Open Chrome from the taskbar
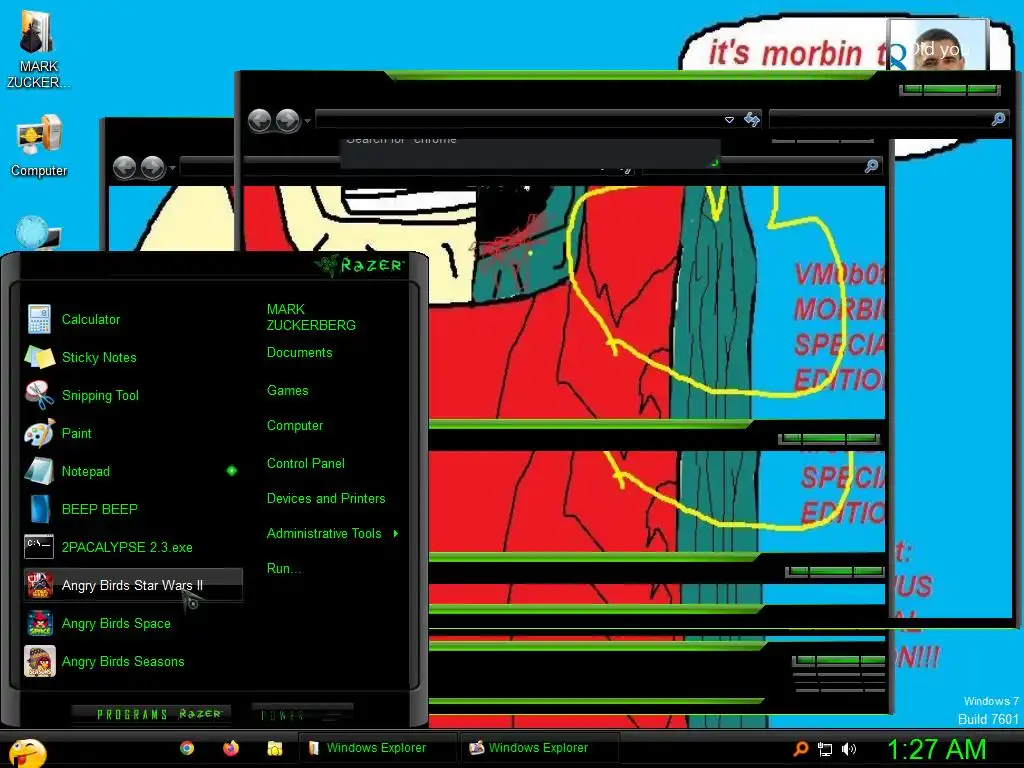 coord(187,748)
